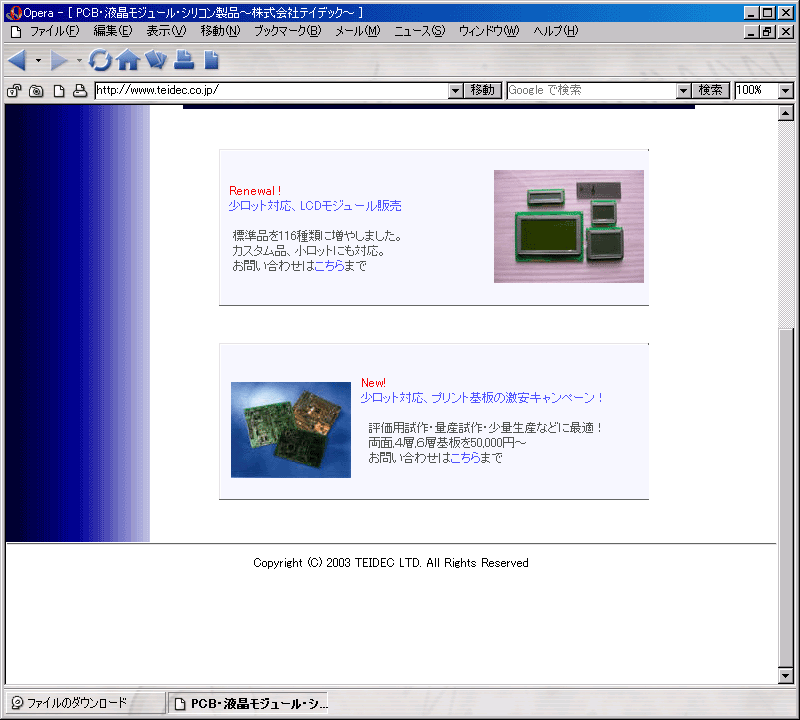Click the print icon in main toolbar
800x720 pixels.
coord(184,60)
